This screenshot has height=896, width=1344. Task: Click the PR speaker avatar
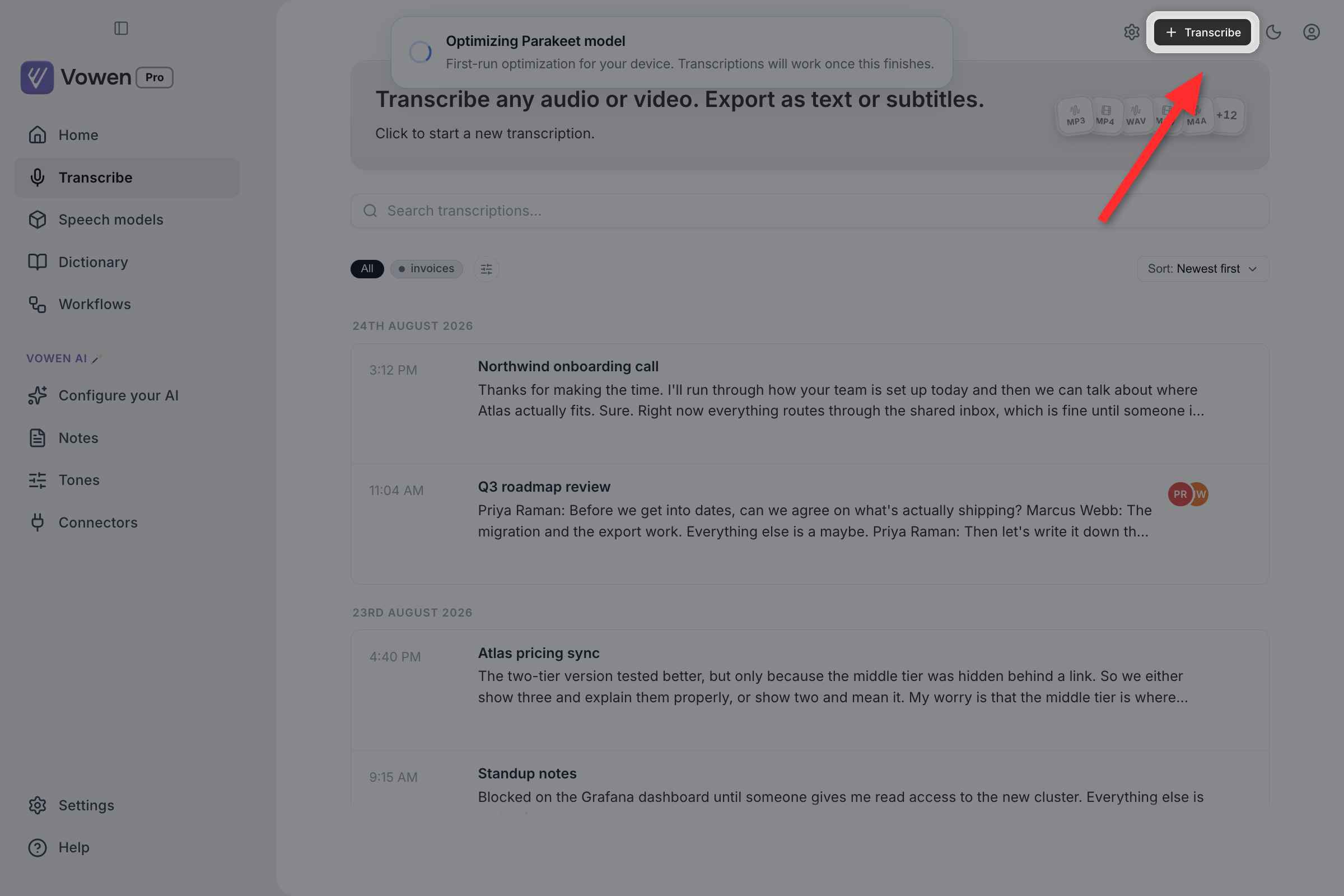(x=1180, y=494)
